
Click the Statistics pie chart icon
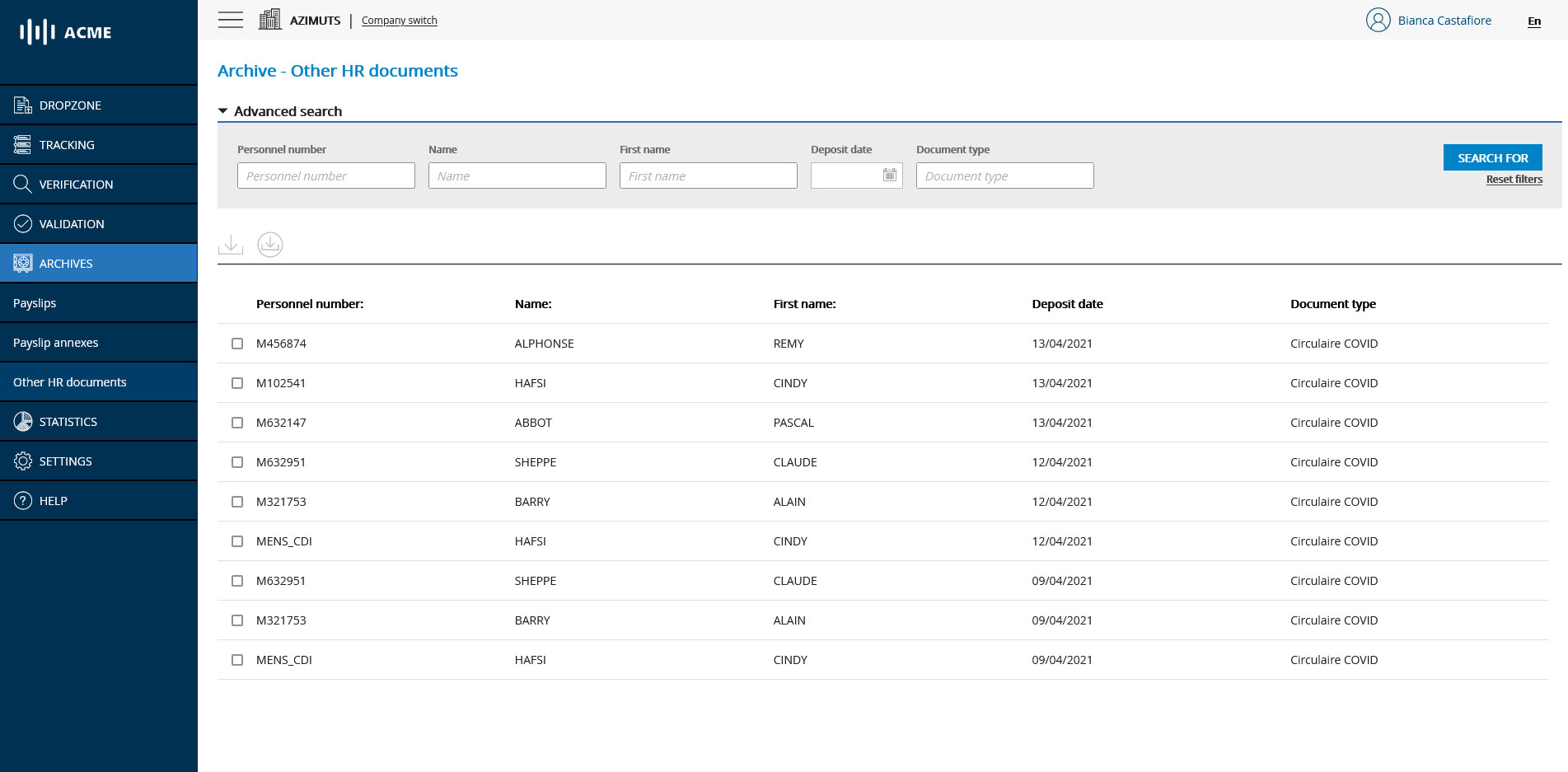point(23,422)
